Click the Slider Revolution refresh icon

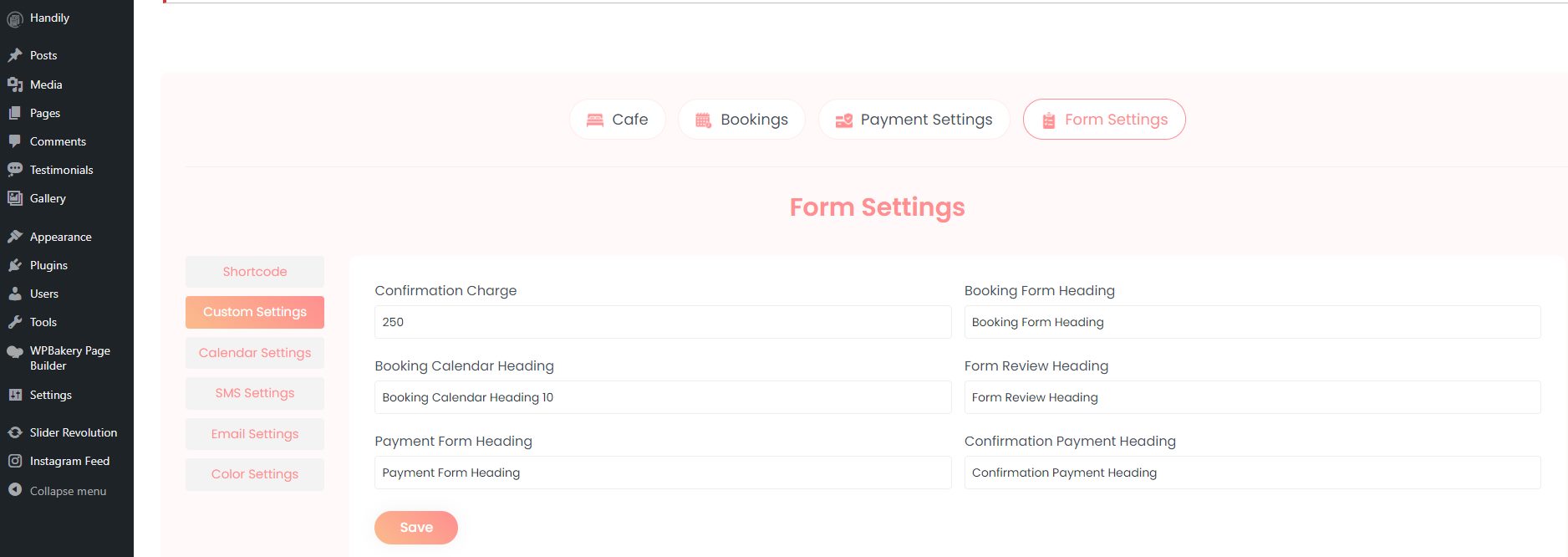[x=15, y=432]
